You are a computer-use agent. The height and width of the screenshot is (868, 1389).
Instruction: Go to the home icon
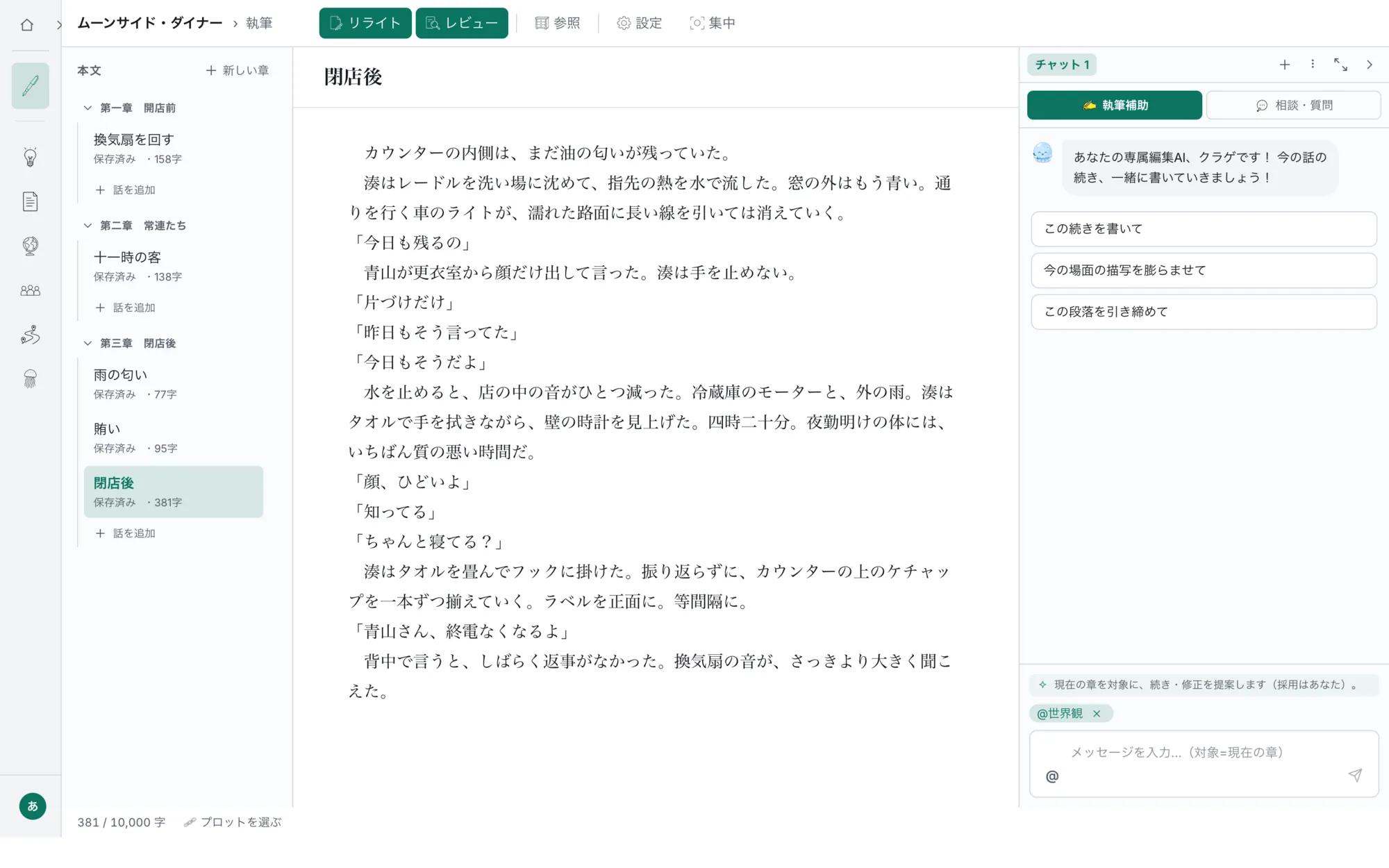pos(27,24)
